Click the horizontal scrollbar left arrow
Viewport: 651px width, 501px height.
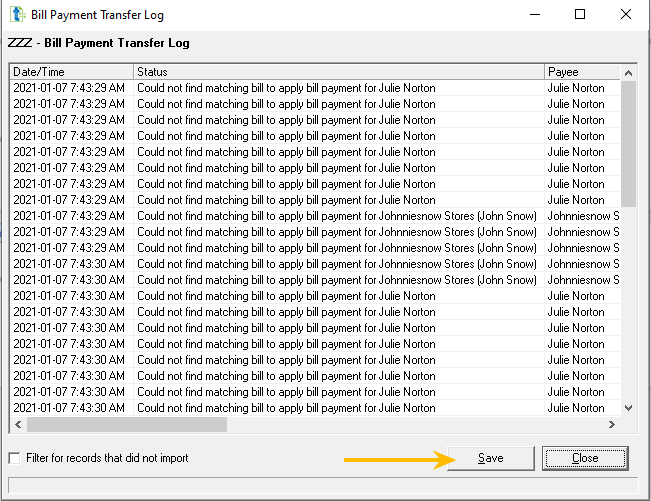coord(18,425)
